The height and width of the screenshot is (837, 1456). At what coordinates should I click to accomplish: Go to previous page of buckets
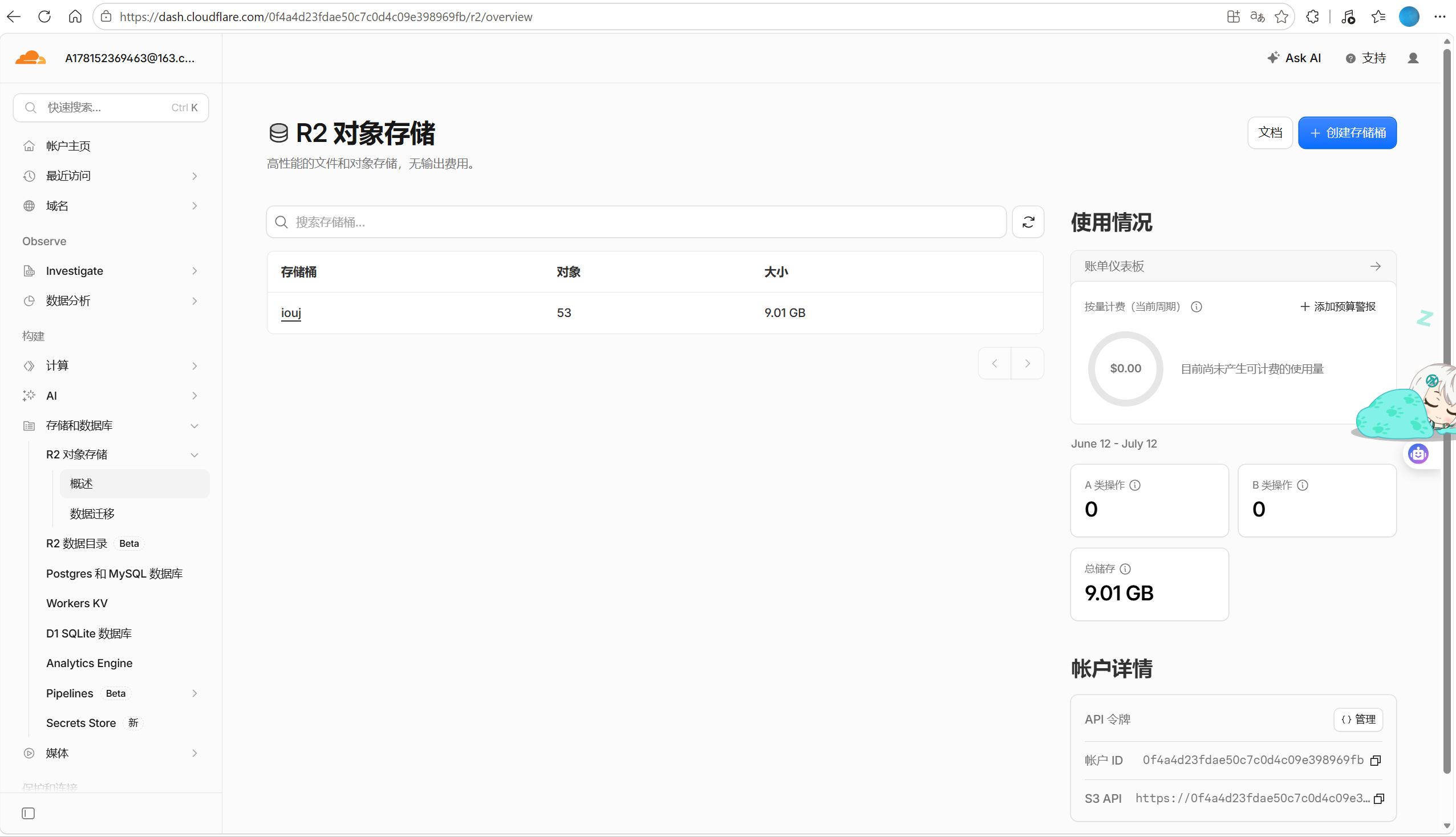(995, 363)
